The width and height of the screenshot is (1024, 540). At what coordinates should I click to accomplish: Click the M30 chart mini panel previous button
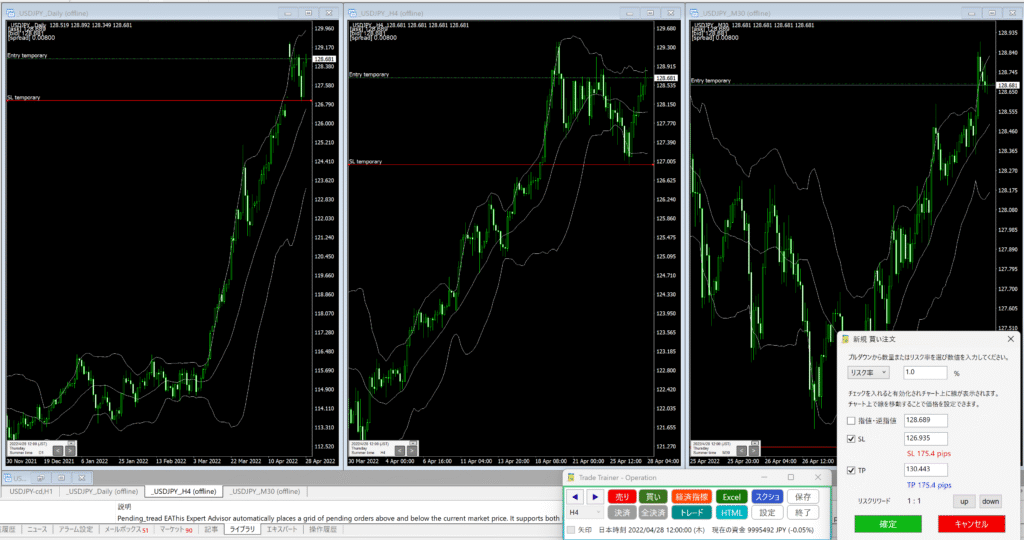click(x=741, y=451)
